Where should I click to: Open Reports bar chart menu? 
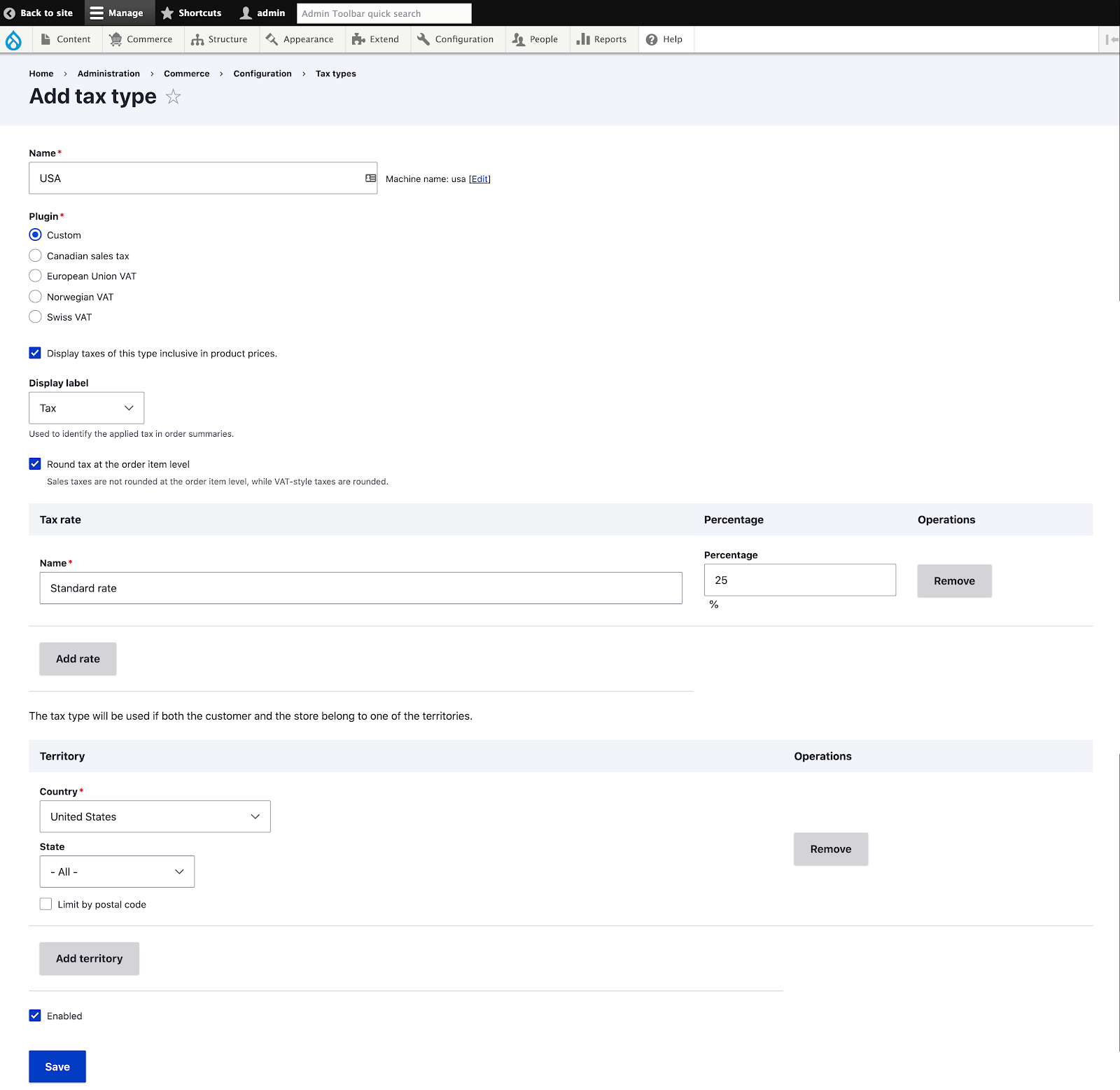coord(601,39)
